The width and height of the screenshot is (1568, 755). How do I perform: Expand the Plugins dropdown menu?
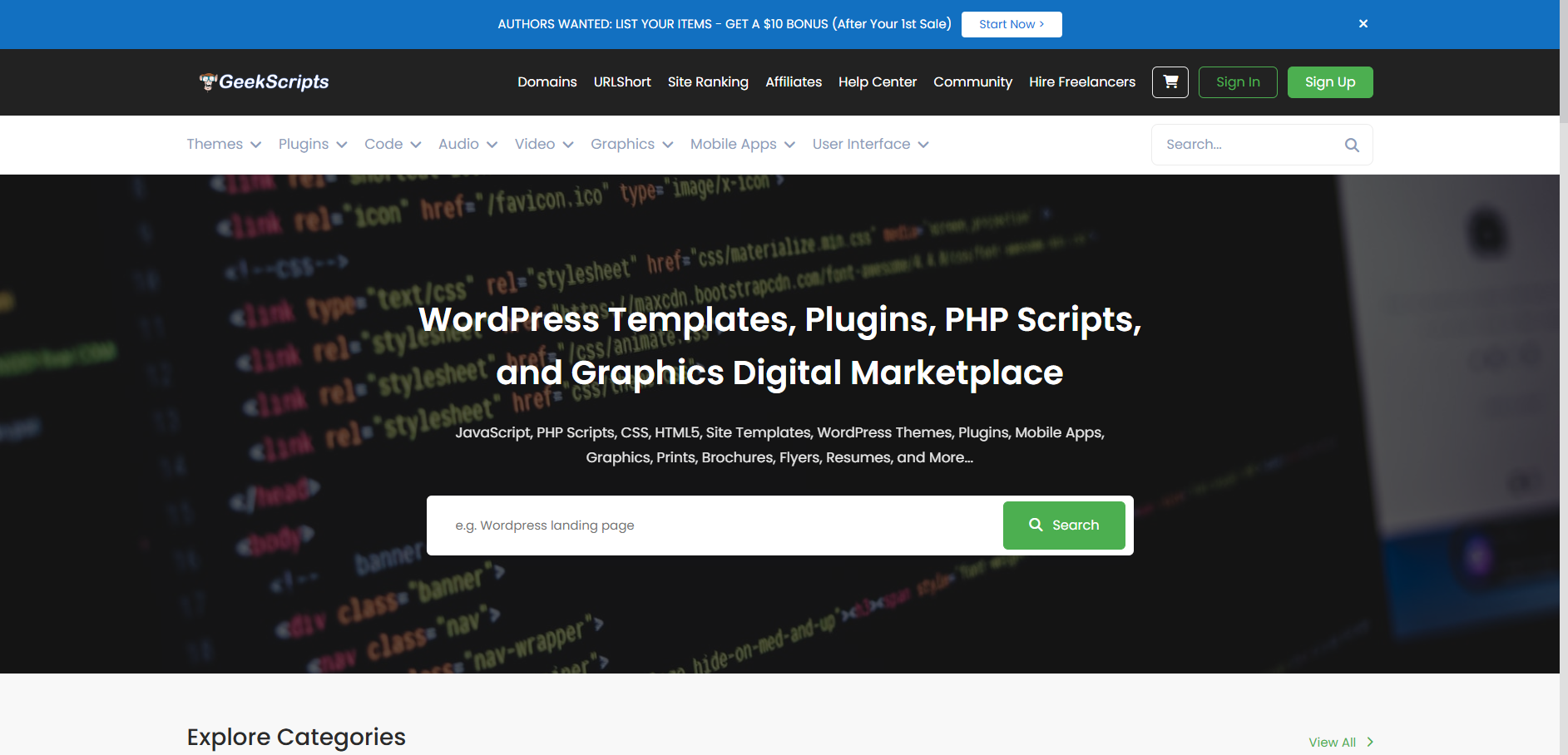[x=313, y=145]
